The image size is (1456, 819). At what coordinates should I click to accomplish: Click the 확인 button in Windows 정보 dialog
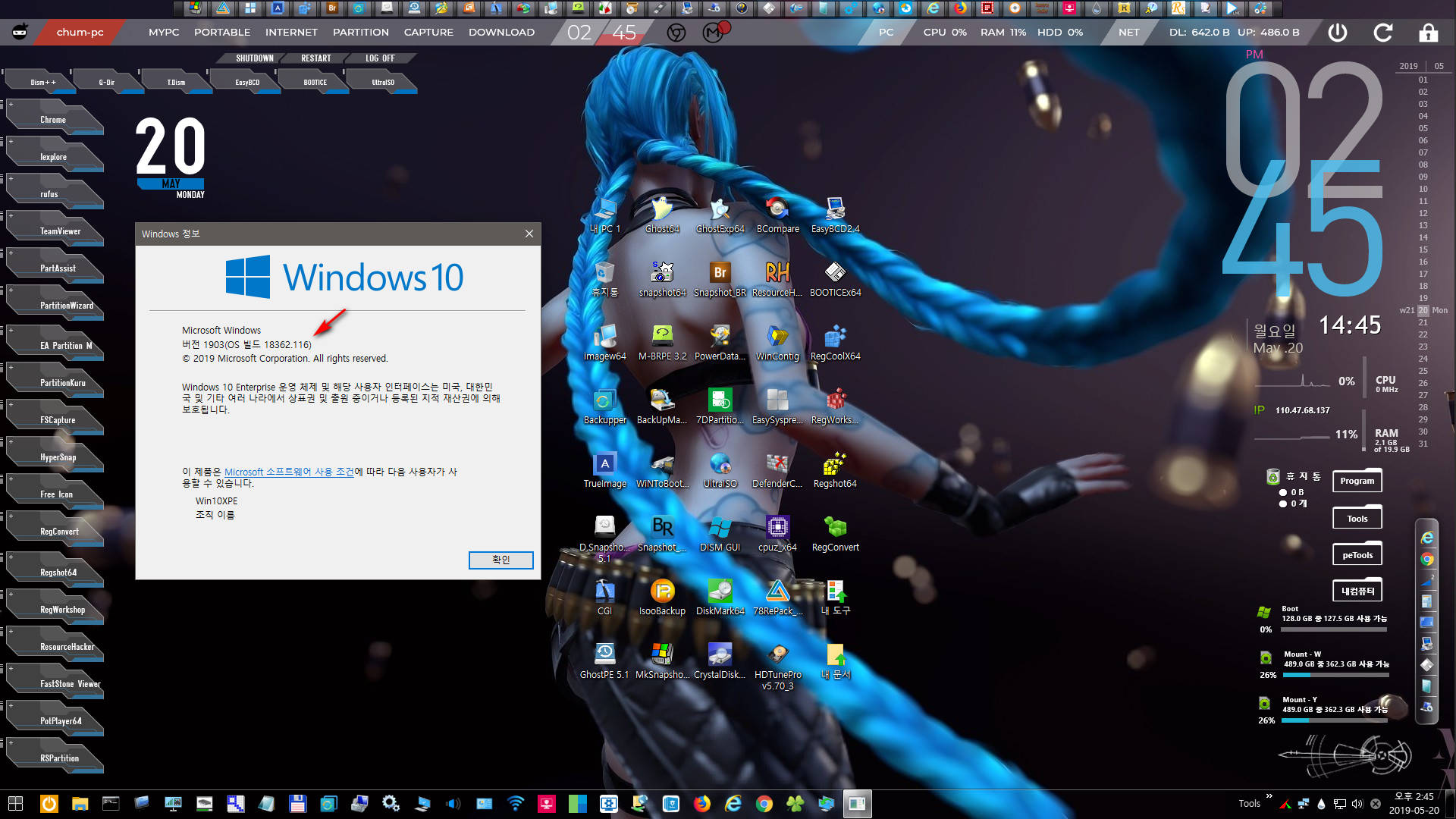click(501, 560)
